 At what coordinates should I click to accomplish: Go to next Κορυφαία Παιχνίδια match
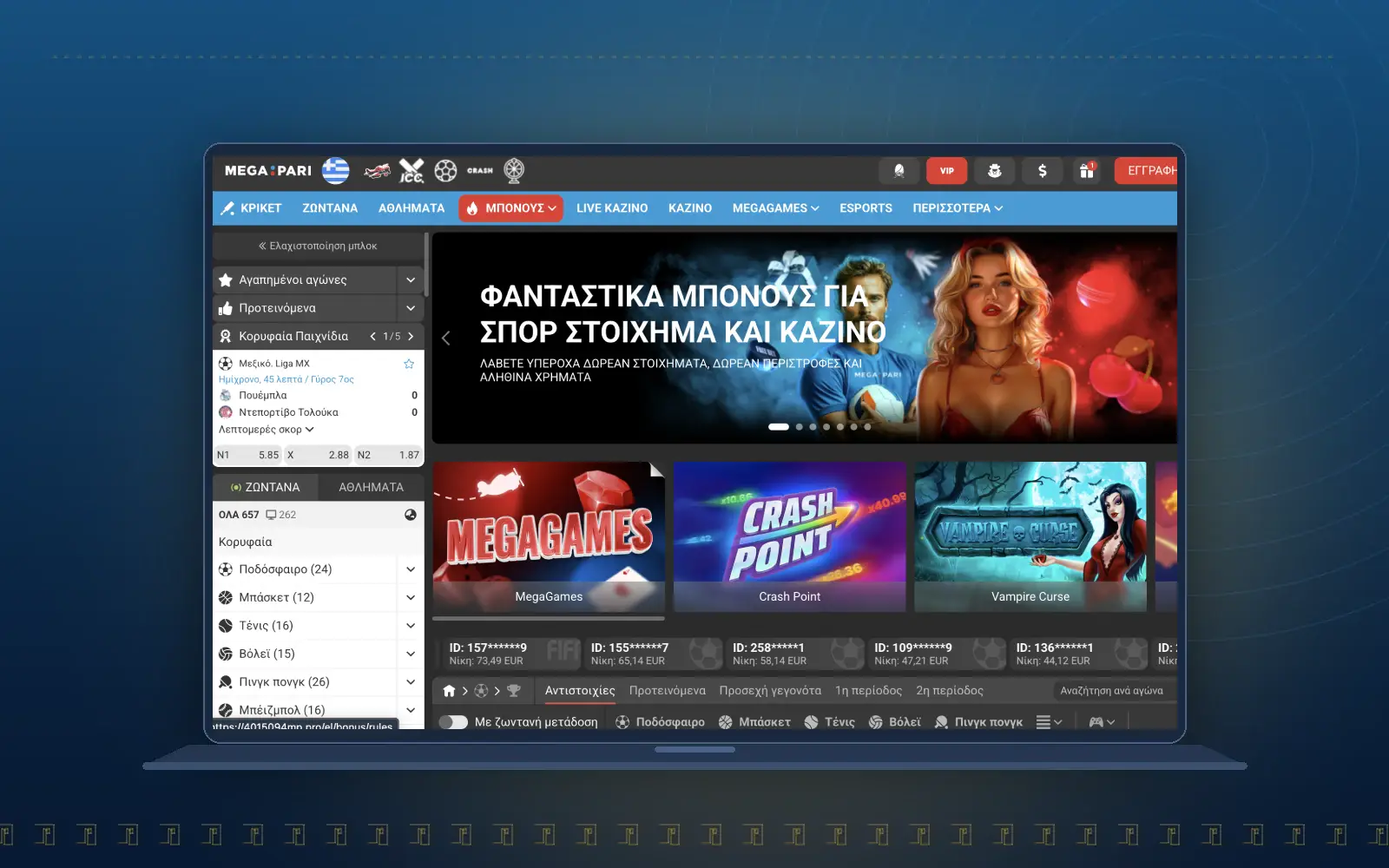(411, 337)
